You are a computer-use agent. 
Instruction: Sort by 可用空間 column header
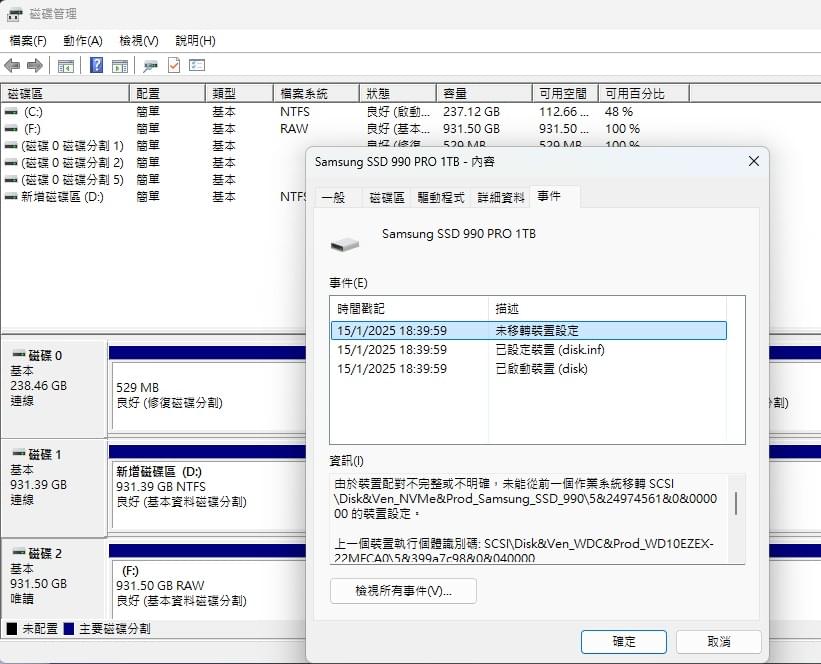(565, 93)
